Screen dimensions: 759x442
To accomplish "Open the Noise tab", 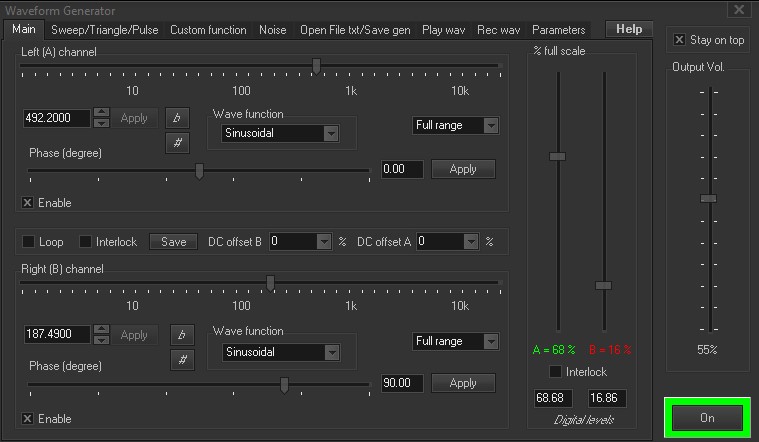I will tap(273, 30).
